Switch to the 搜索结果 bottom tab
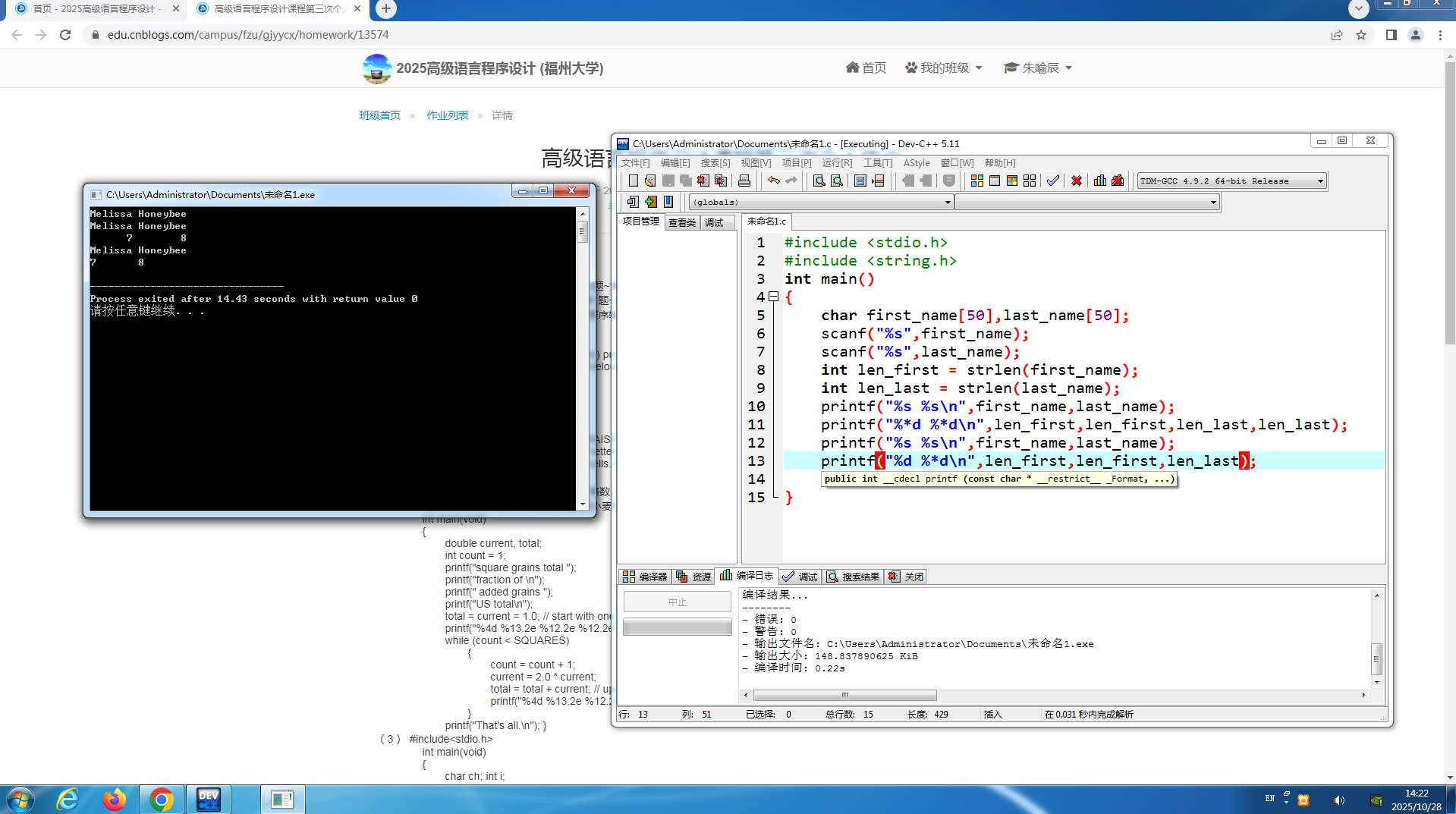 point(854,577)
